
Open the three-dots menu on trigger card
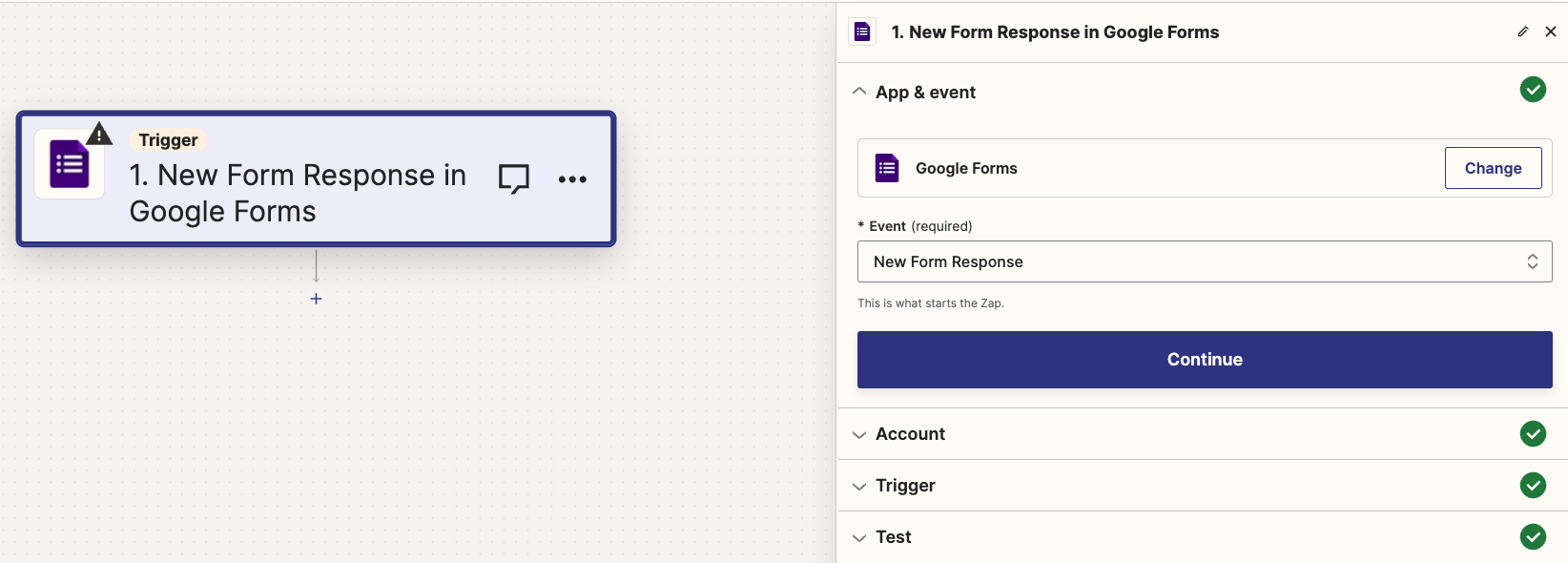click(572, 179)
